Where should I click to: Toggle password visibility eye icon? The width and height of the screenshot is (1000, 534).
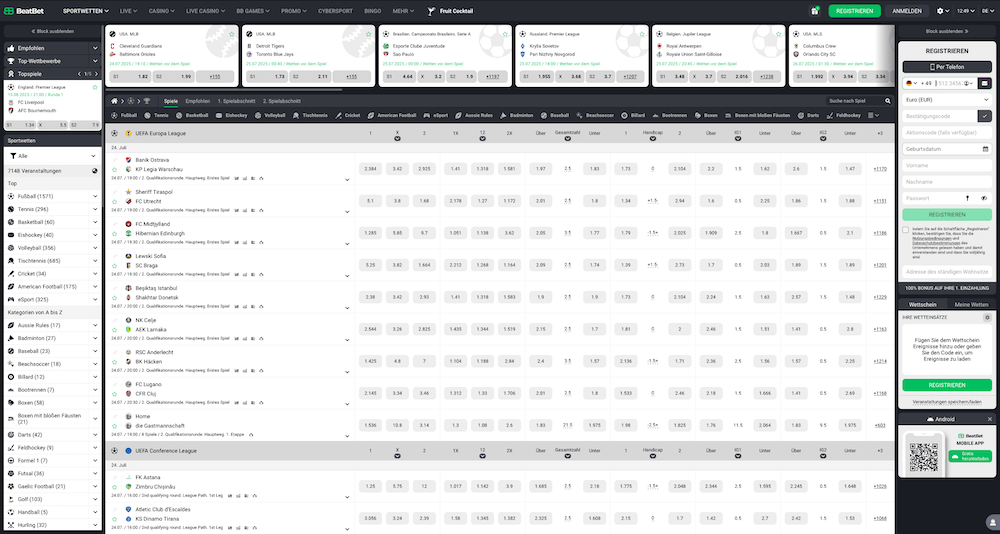tap(984, 198)
